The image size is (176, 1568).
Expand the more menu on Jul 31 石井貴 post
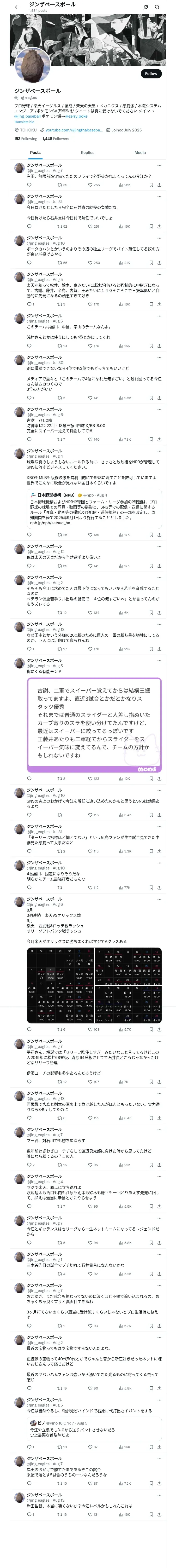(x=159, y=197)
